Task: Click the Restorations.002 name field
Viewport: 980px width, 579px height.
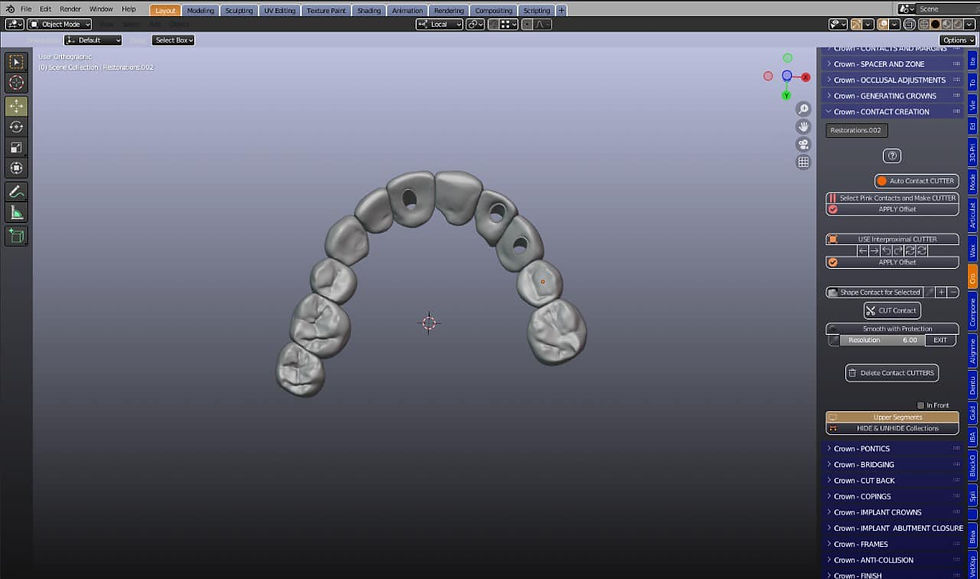Action: [x=856, y=130]
